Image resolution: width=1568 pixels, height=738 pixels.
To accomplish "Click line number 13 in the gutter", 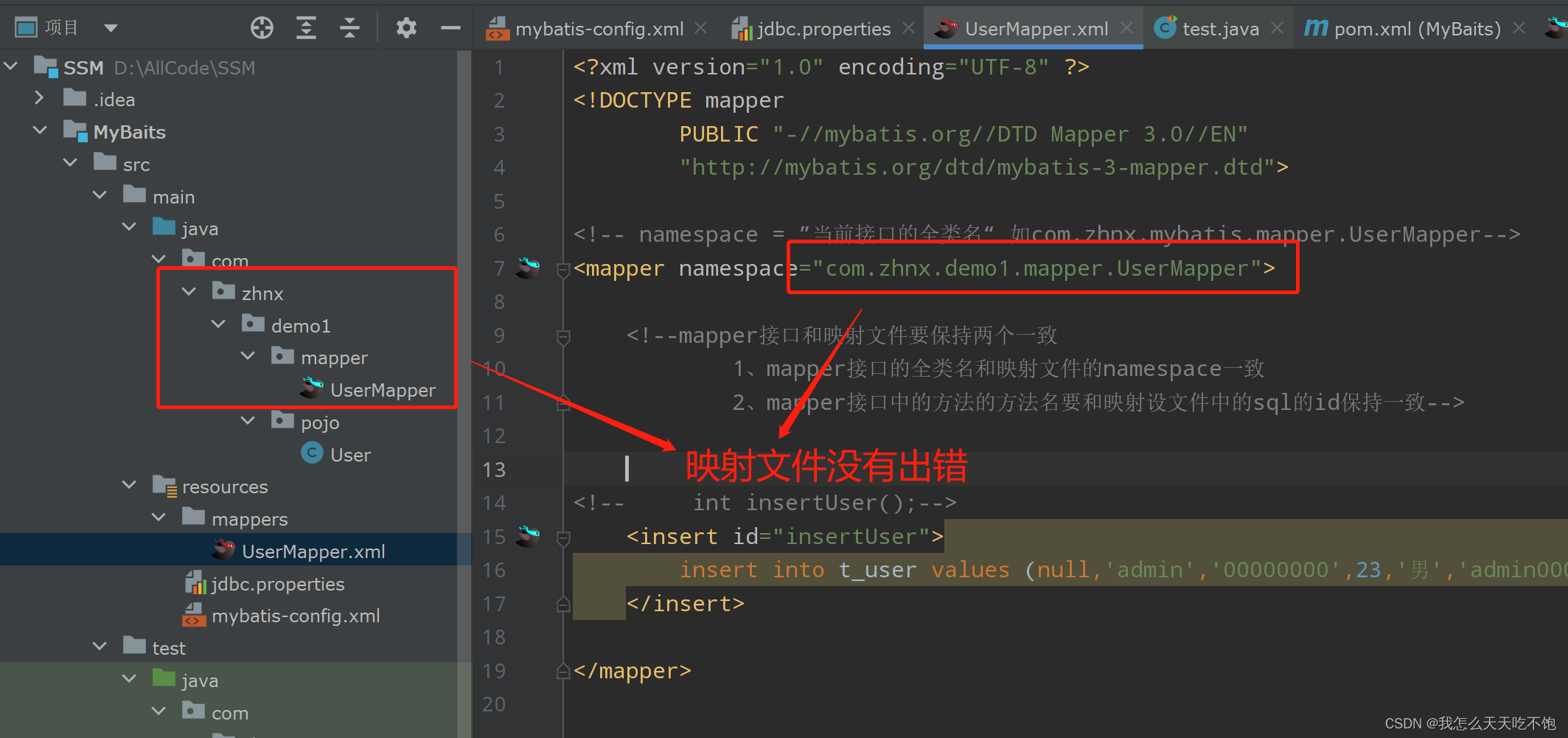I will tap(494, 470).
